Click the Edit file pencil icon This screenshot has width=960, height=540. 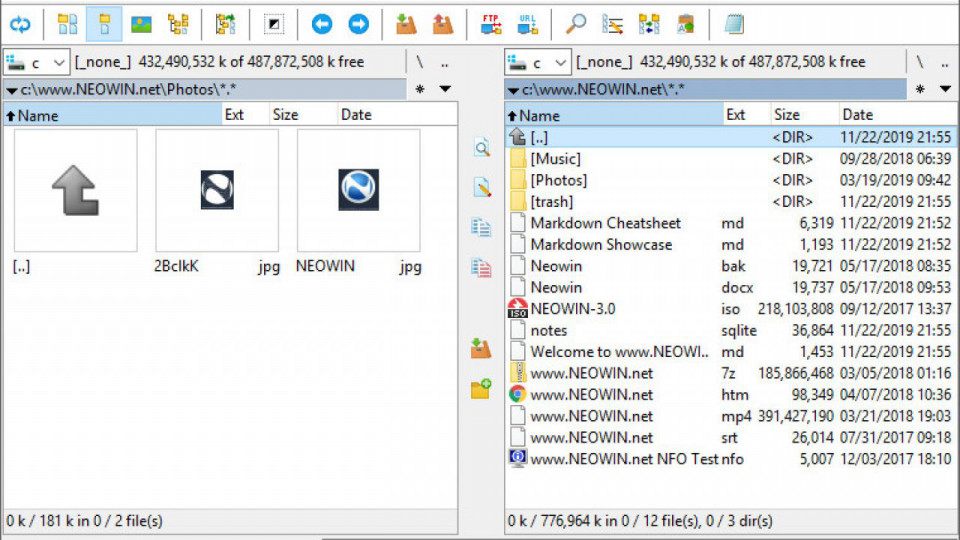[481, 187]
